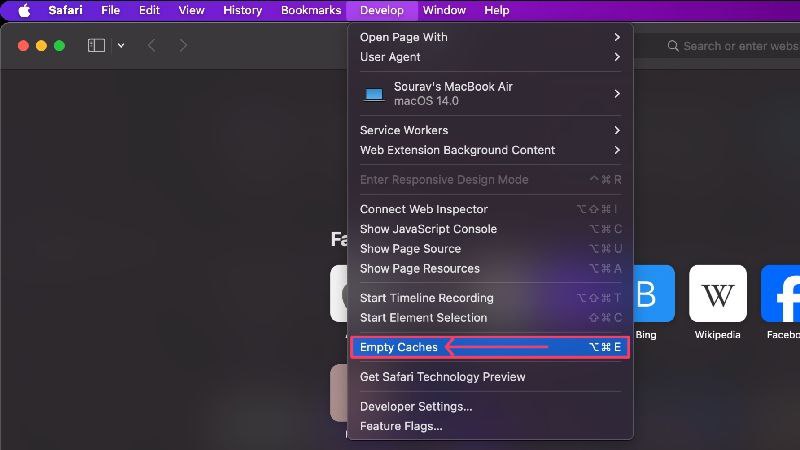Click the MacBook Air device icon
Viewport: 800px width, 450px height.
[373, 94]
